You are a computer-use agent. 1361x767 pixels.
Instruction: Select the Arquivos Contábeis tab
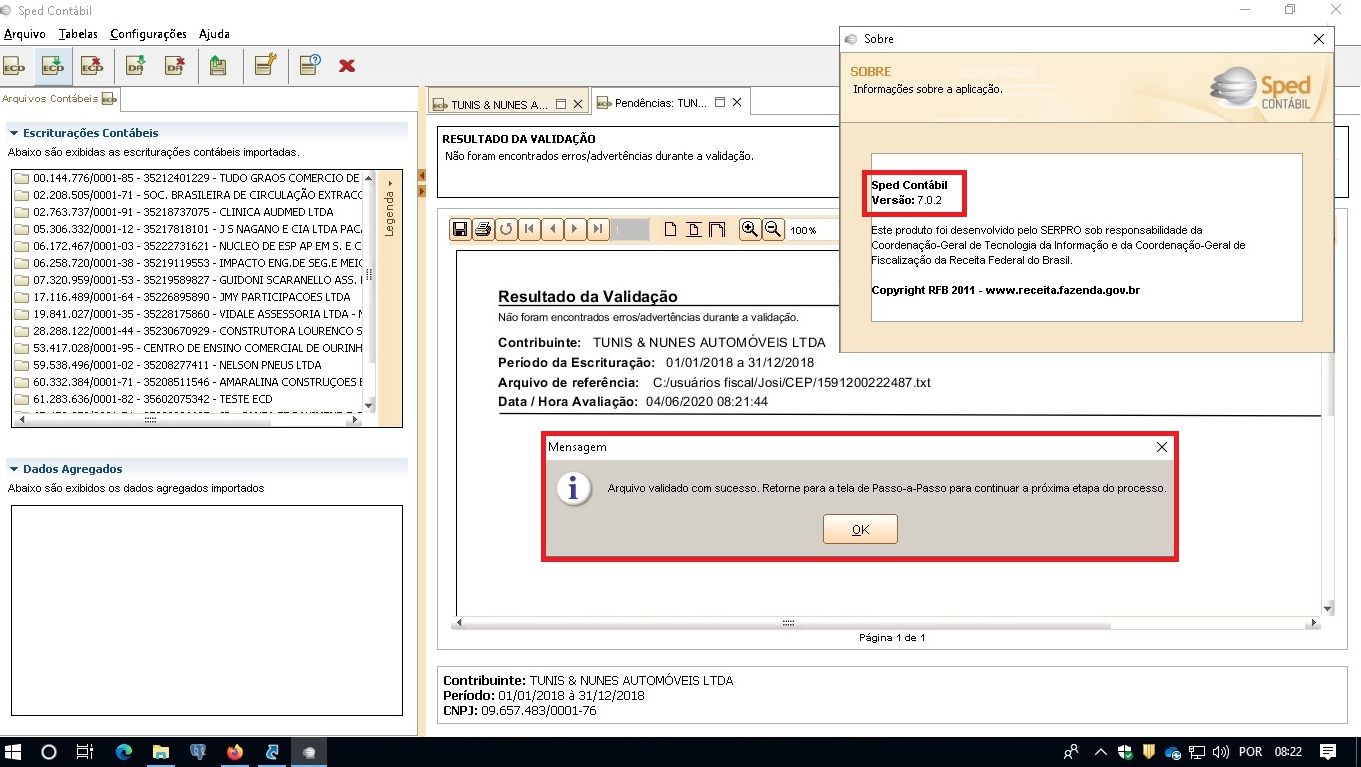(x=59, y=98)
